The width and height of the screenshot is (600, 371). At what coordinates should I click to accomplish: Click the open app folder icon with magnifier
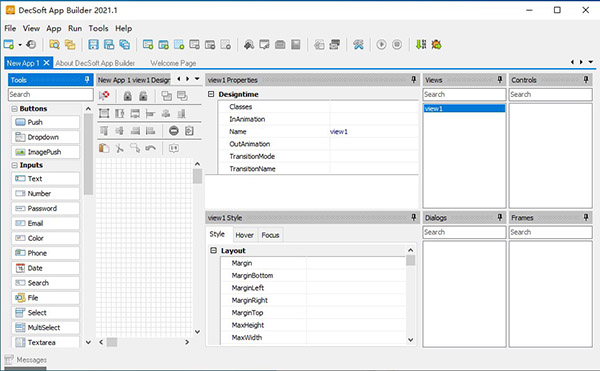pos(54,44)
